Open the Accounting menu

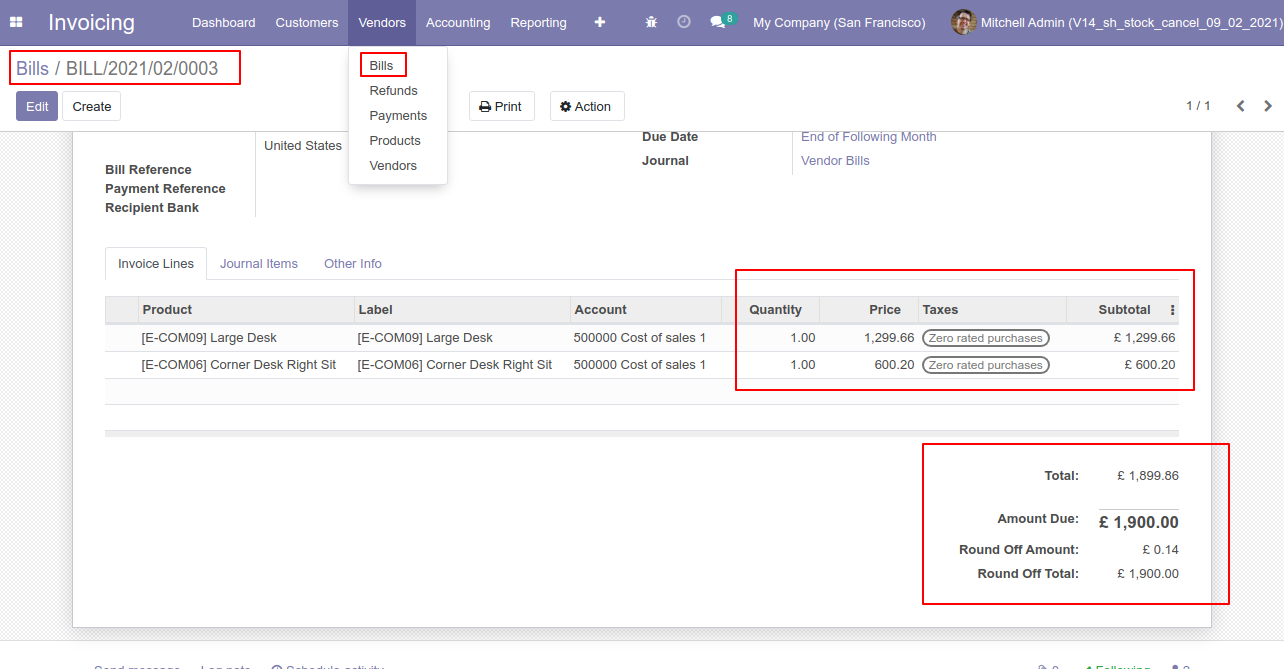click(x=458, y=22)
